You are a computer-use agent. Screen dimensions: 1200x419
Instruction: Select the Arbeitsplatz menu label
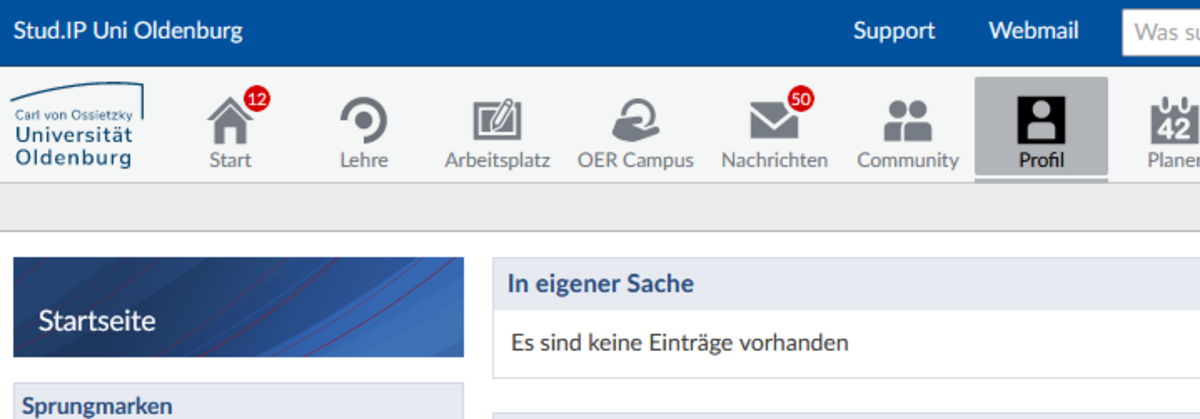497,160
